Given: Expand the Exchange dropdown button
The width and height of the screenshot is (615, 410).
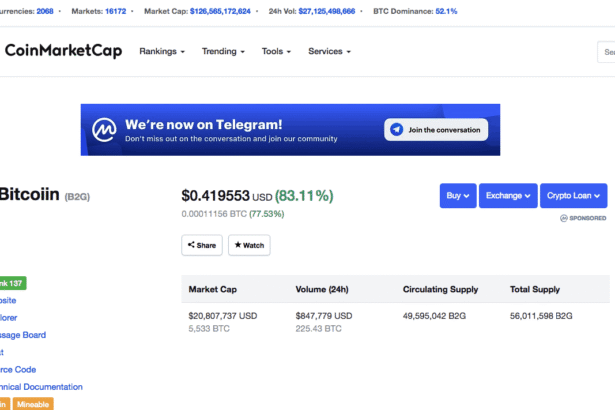Looking at the screenshot, I should [508, 195].
